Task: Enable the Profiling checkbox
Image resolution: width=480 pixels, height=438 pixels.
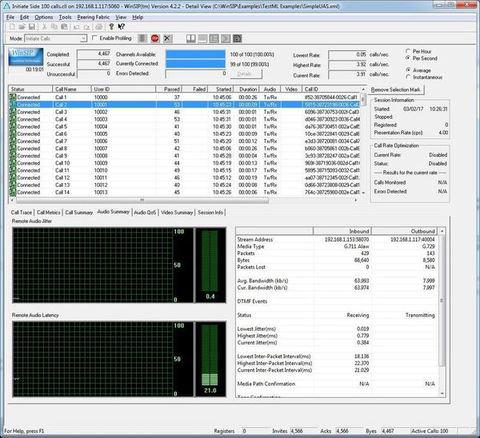Action: 95,38
